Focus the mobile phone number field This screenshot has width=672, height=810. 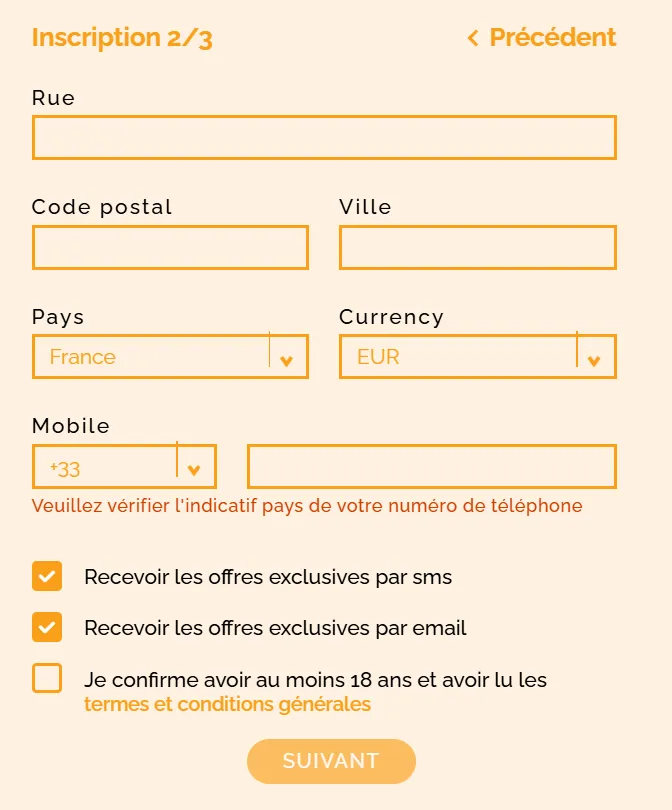point(431,467)
